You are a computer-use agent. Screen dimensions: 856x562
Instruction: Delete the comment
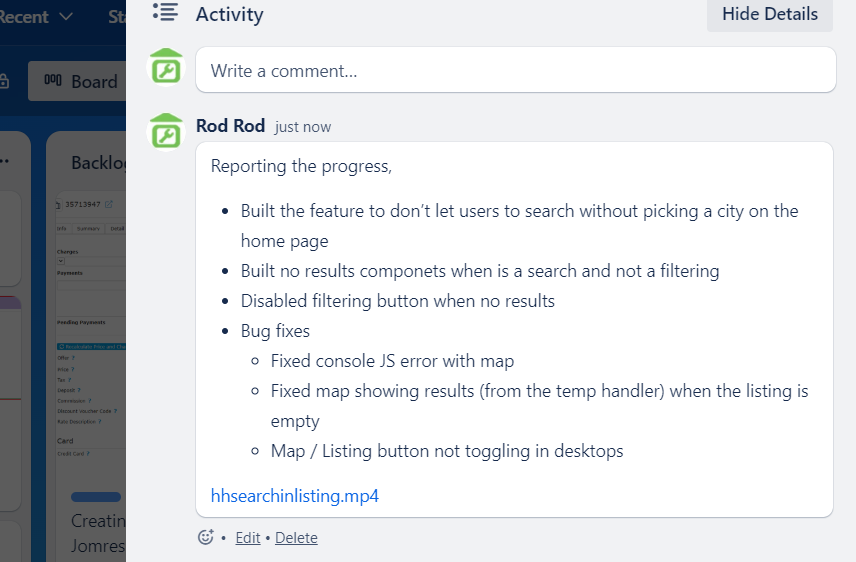click(296, 538)
